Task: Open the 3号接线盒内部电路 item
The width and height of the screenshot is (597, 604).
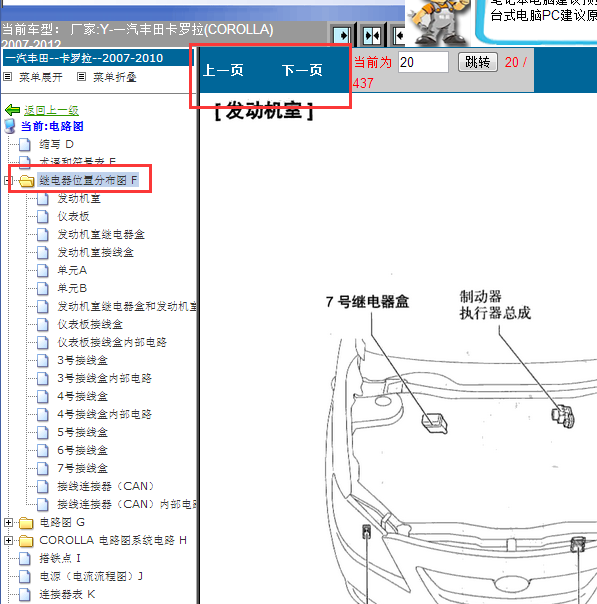Action: point(104,378)
